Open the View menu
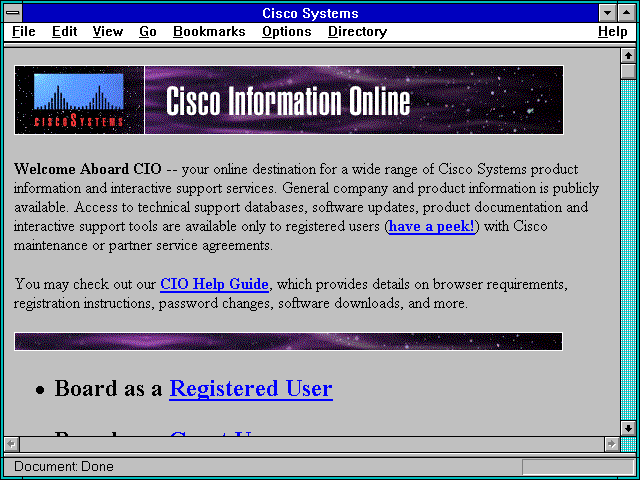 [107, 32]
